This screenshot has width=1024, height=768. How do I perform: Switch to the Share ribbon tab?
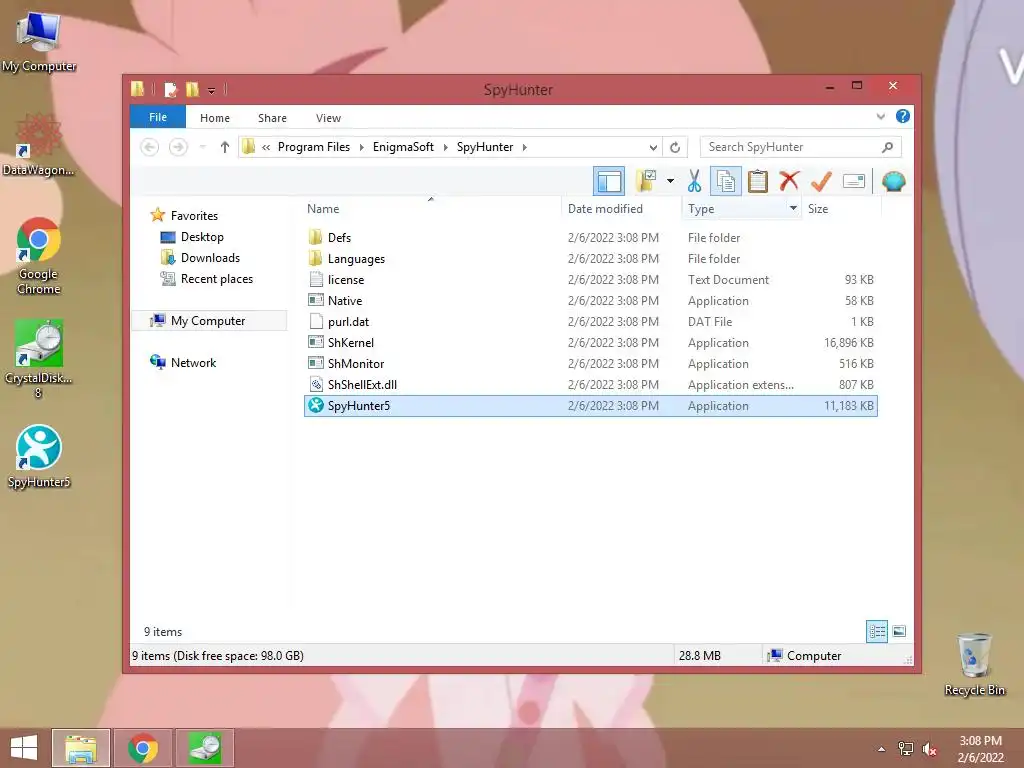pyautogui.click(x=272, y=118)
